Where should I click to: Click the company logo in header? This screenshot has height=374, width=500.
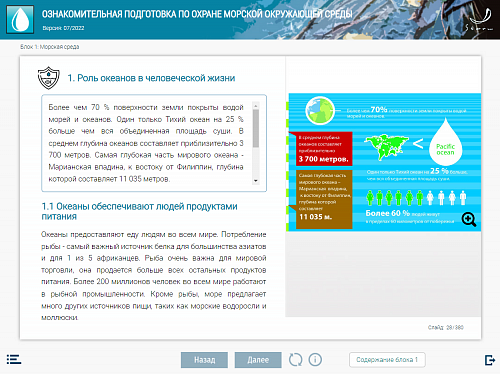[480, 19]
